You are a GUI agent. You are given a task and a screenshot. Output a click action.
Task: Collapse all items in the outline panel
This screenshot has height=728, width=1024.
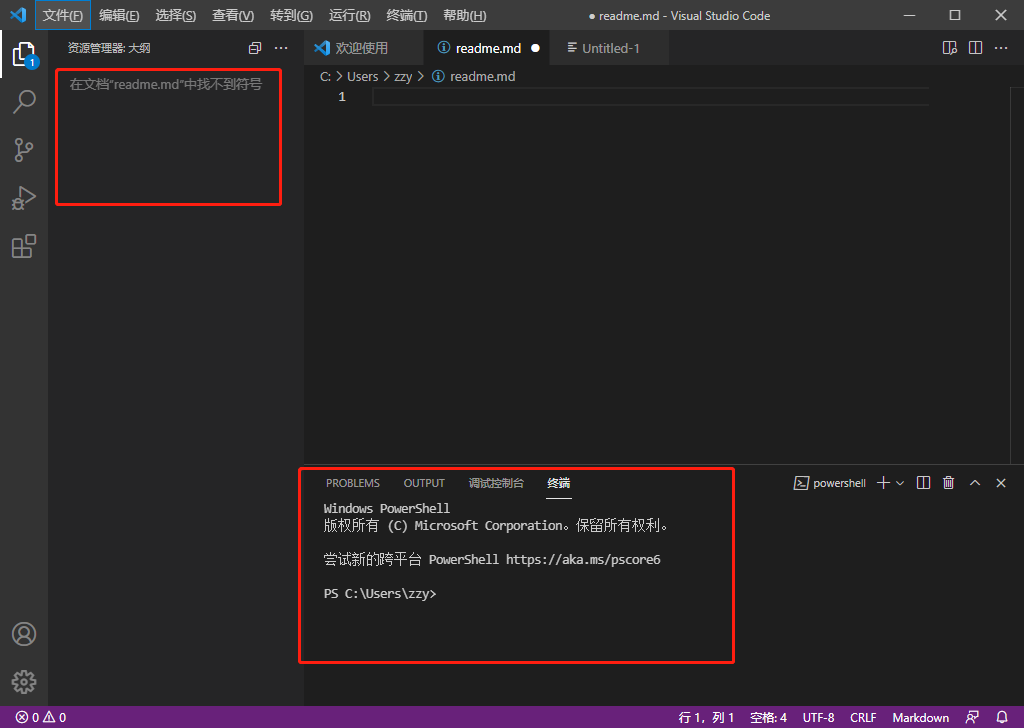pos(255,48)
